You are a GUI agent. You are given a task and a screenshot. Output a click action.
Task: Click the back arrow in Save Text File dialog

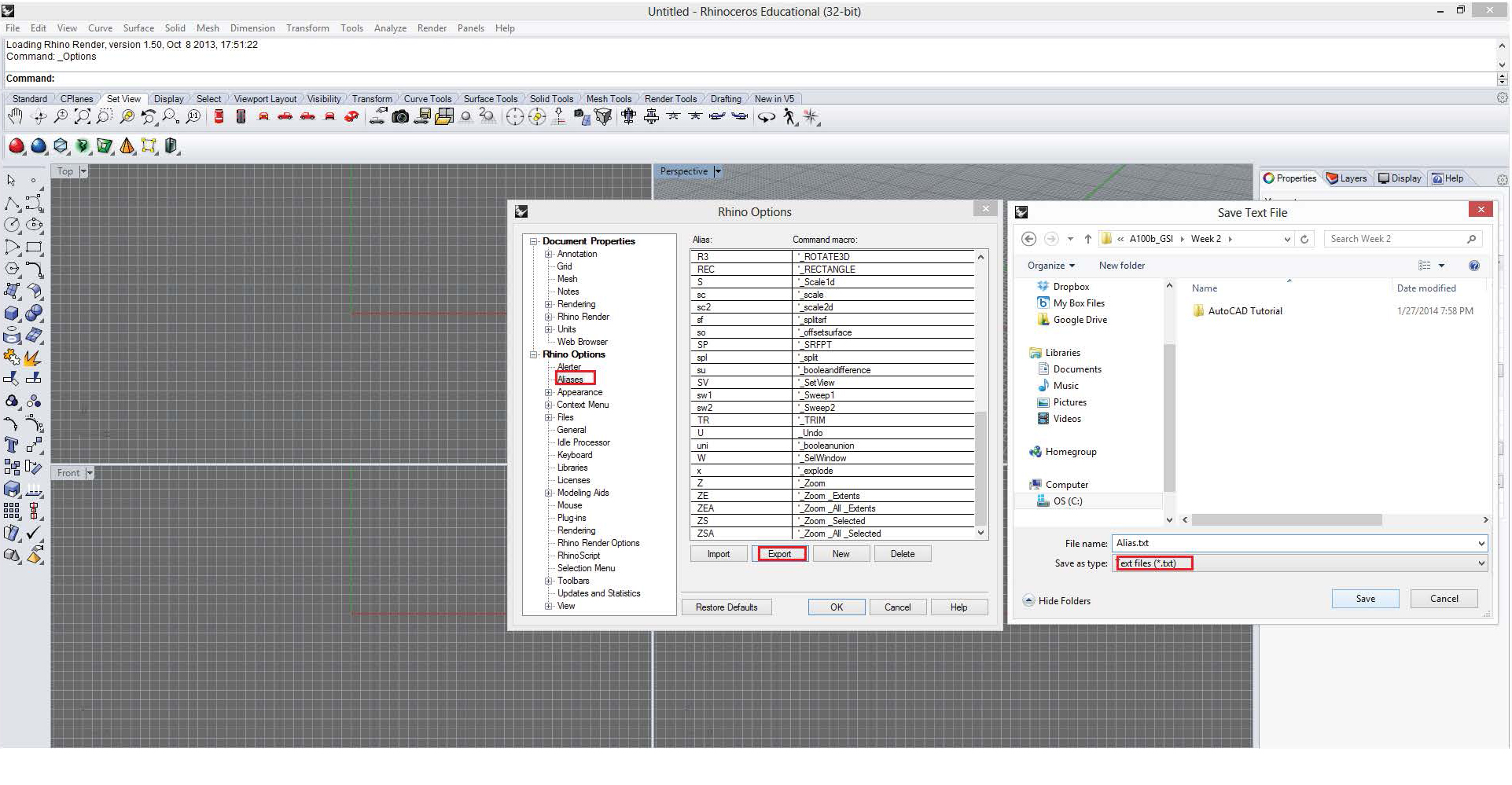point(1028,239)
